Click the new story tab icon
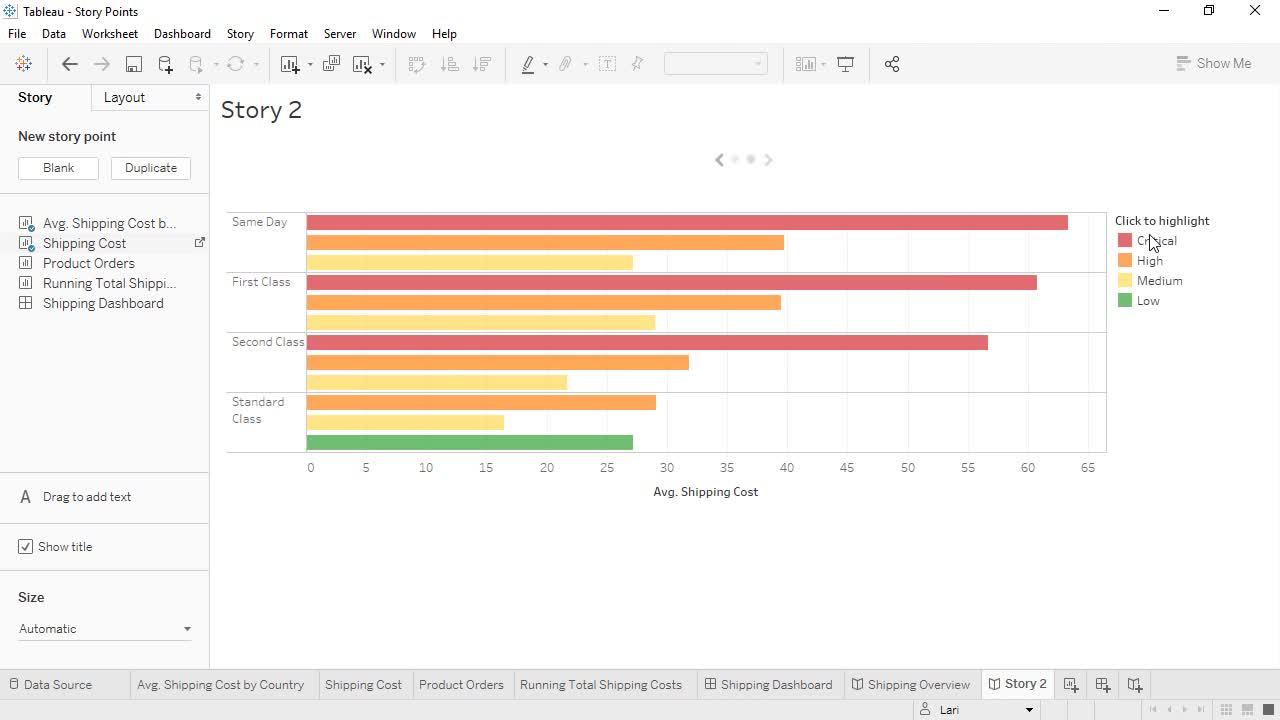 pyautogui.click(x=1134, y=685)
